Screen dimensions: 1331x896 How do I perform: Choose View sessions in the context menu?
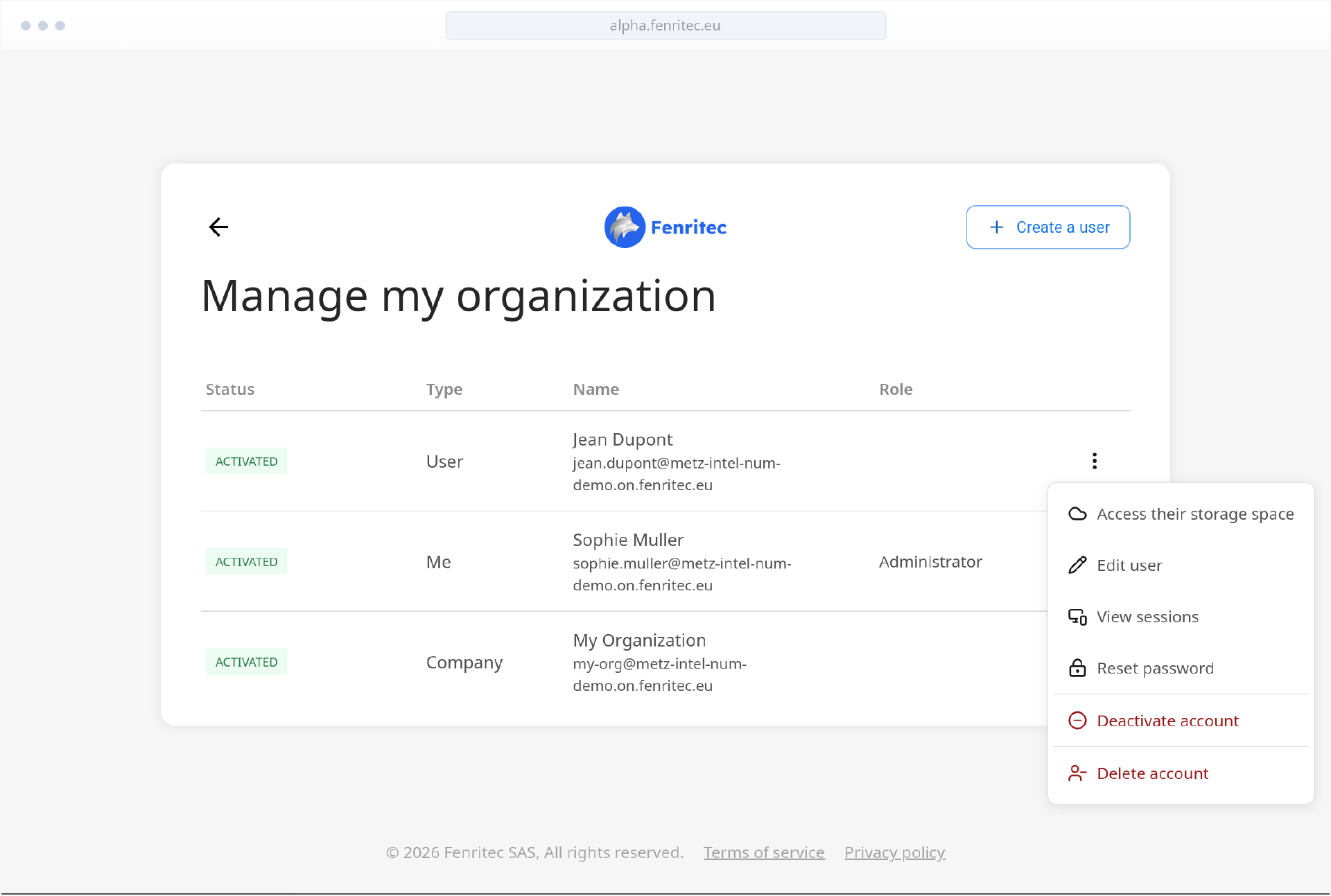pos(1147,616)
